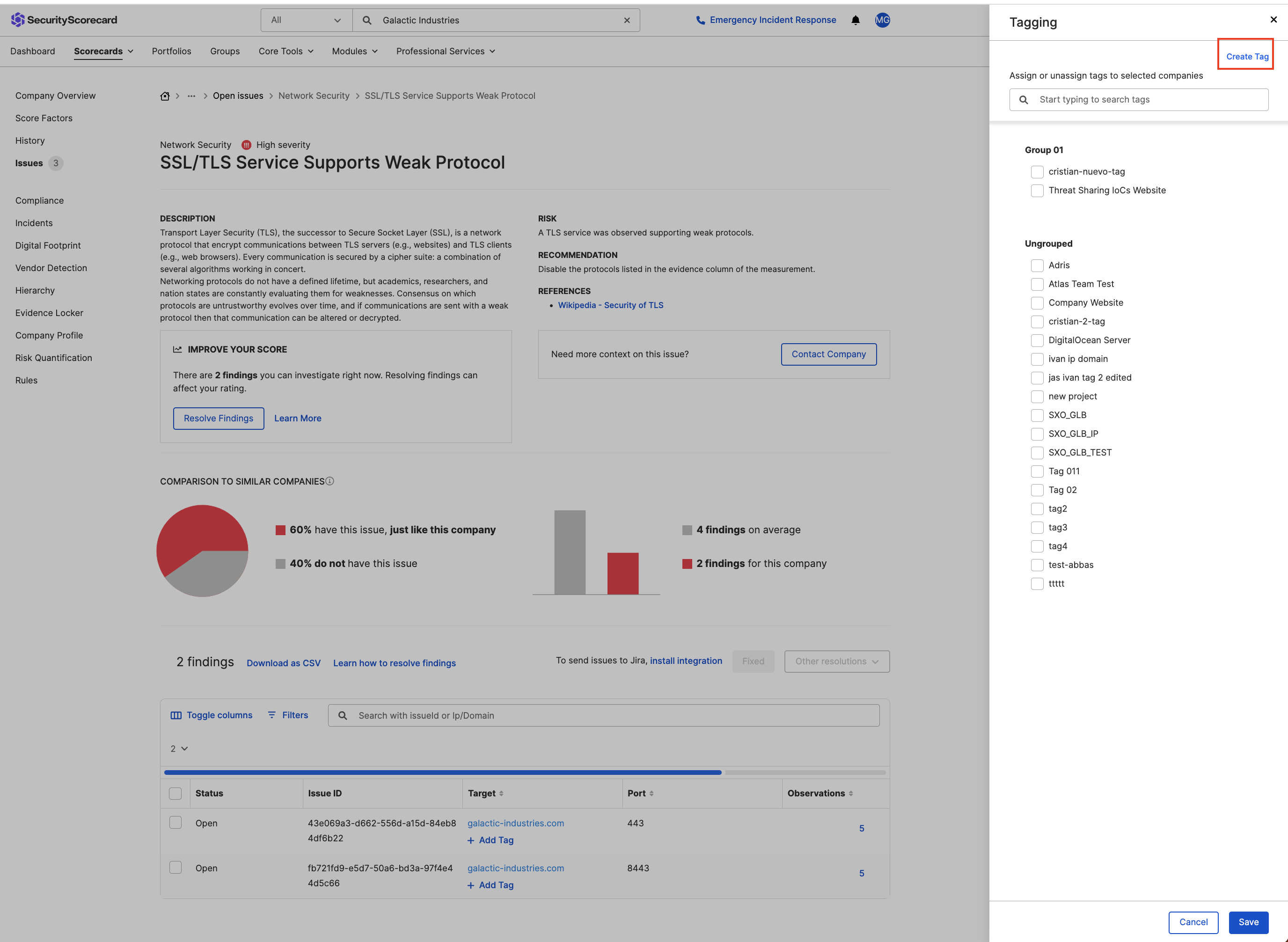Click the install integration link
The width and height of the screenshot is (1288, 942).
coord(686,661)
